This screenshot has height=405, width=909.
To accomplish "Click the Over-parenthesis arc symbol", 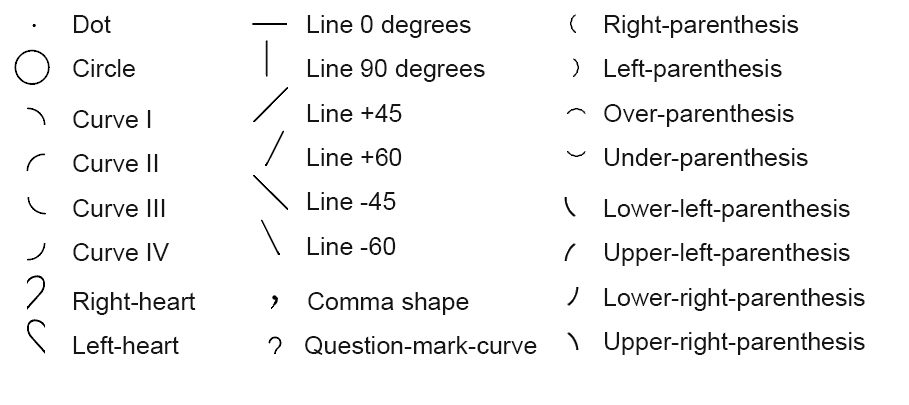I will tap(576, 112).
